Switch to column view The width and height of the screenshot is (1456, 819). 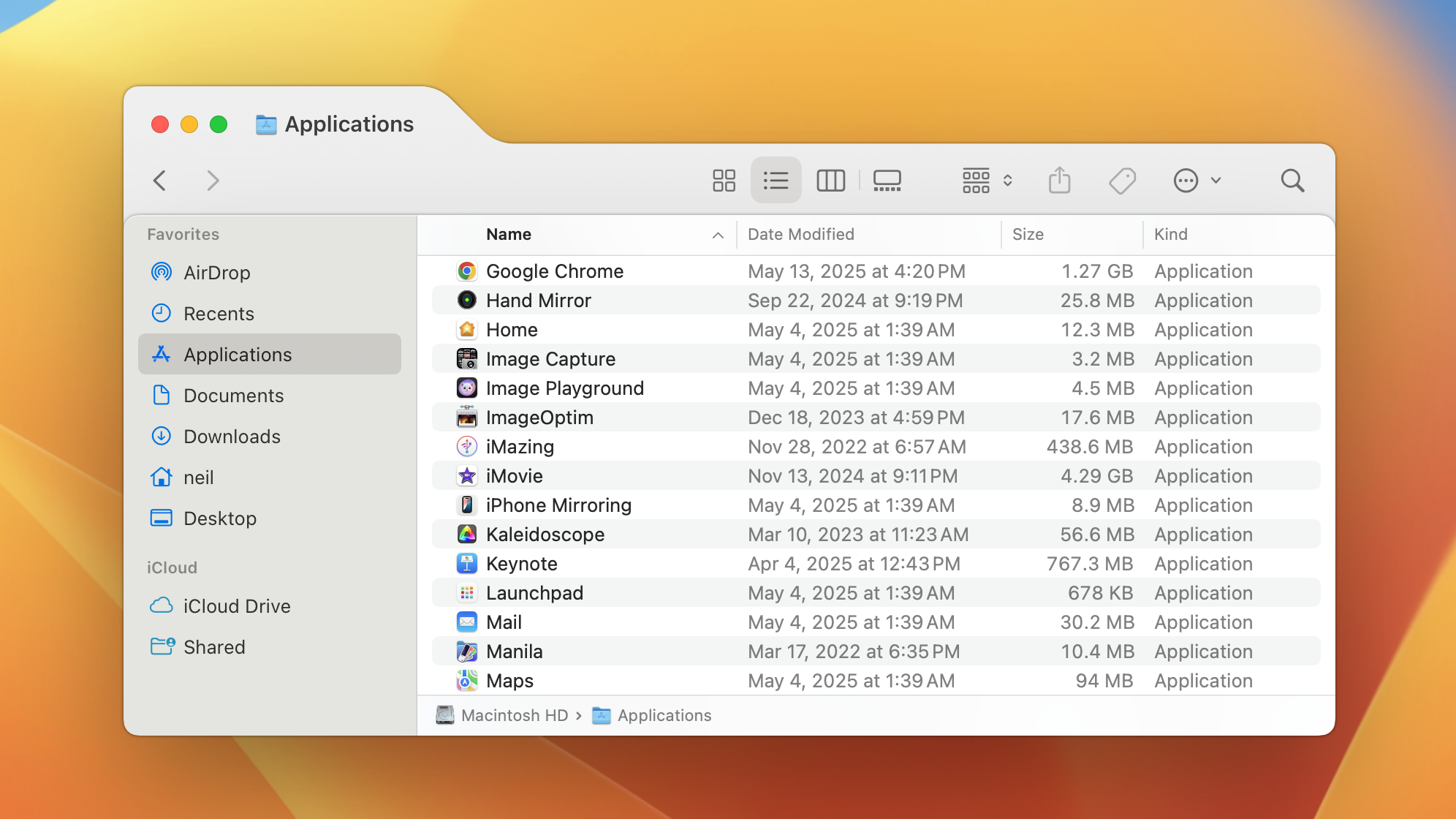[830, 181]
